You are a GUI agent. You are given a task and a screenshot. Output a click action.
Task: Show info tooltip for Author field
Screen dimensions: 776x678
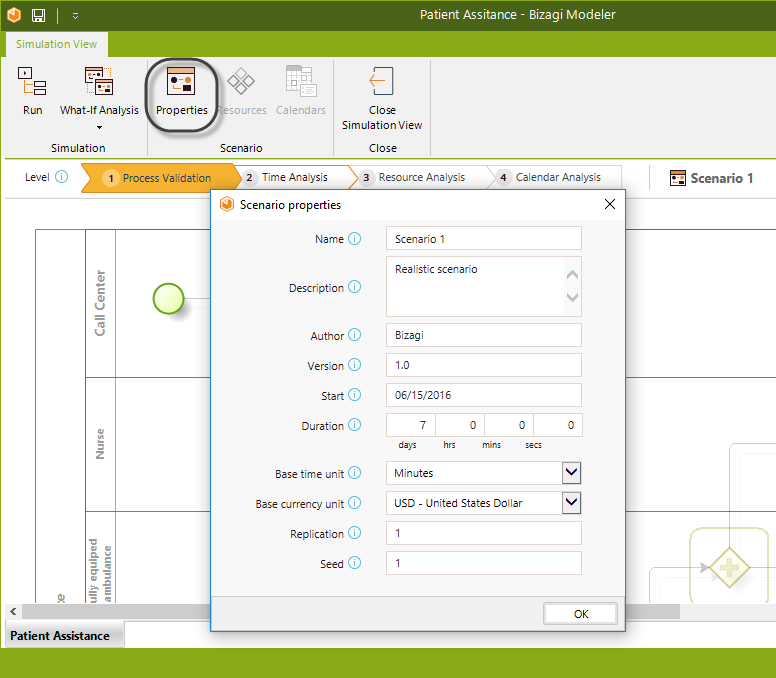[354, 335]
